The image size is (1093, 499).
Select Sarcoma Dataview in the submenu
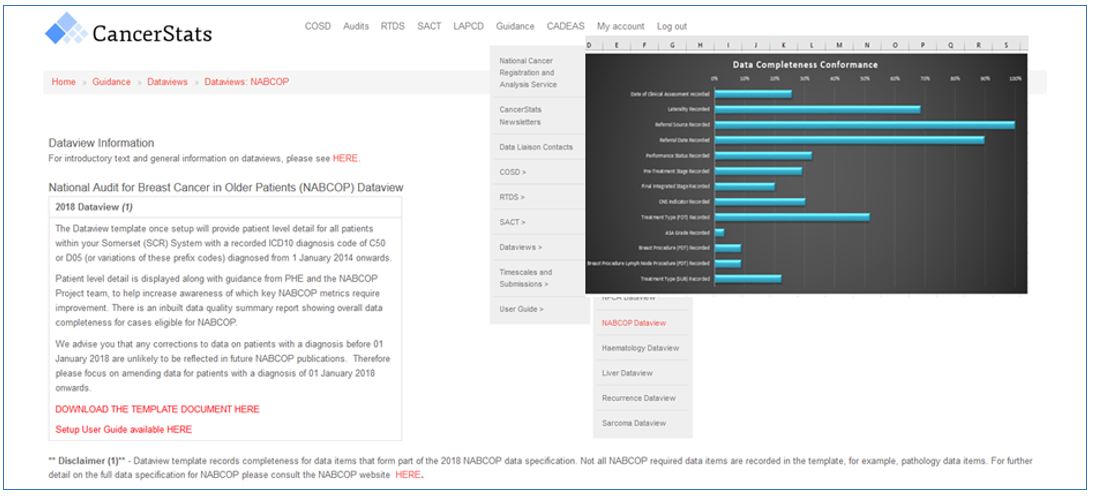pyautogui.click(x=634, y=423)
